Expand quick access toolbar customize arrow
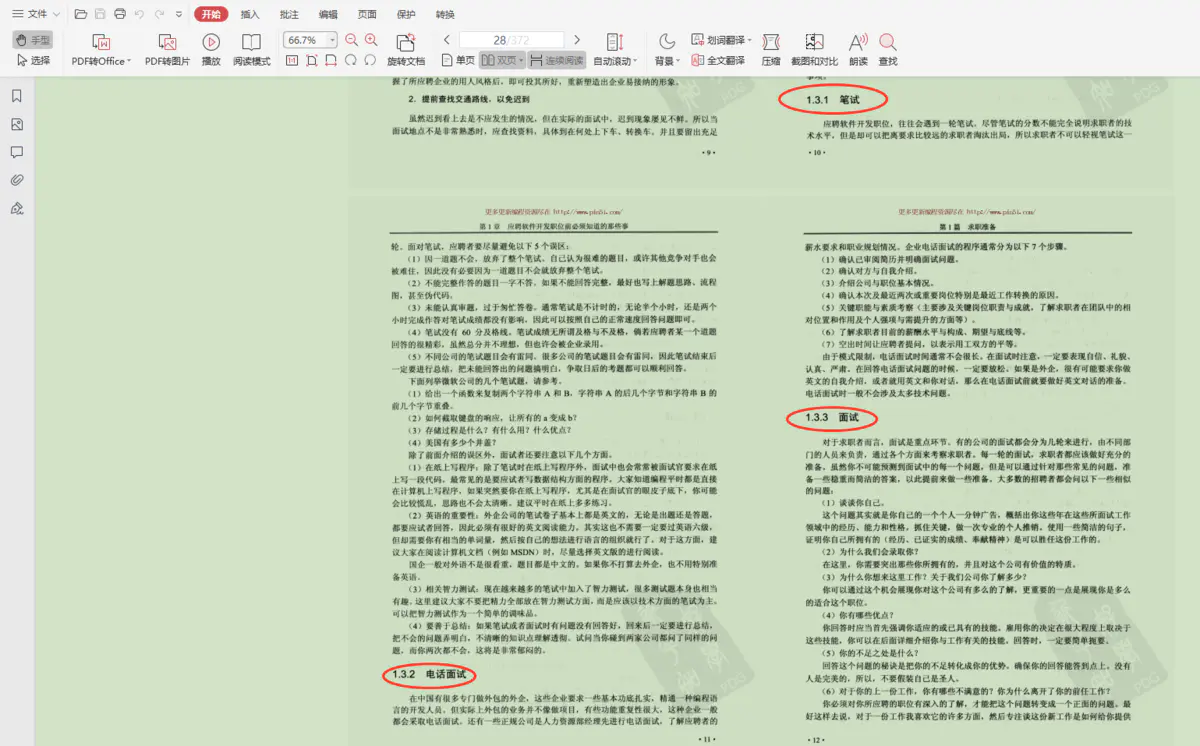 pyautogui.click(x=178, y=14)
